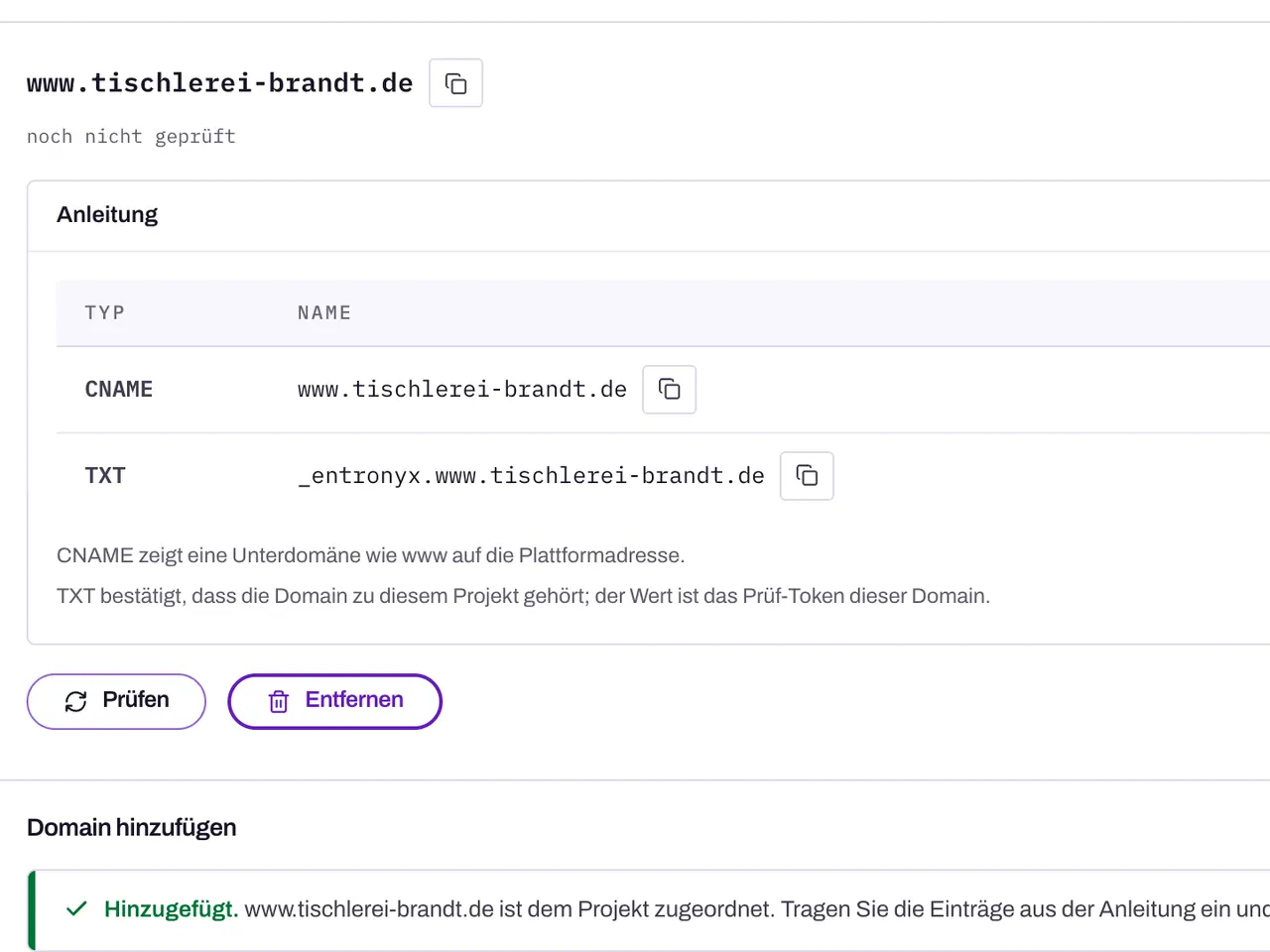Copy the domain heading www.tischlerei-brandt.de
The width and height of the screenshot is (1270, 952).
(x=455, y=83)
